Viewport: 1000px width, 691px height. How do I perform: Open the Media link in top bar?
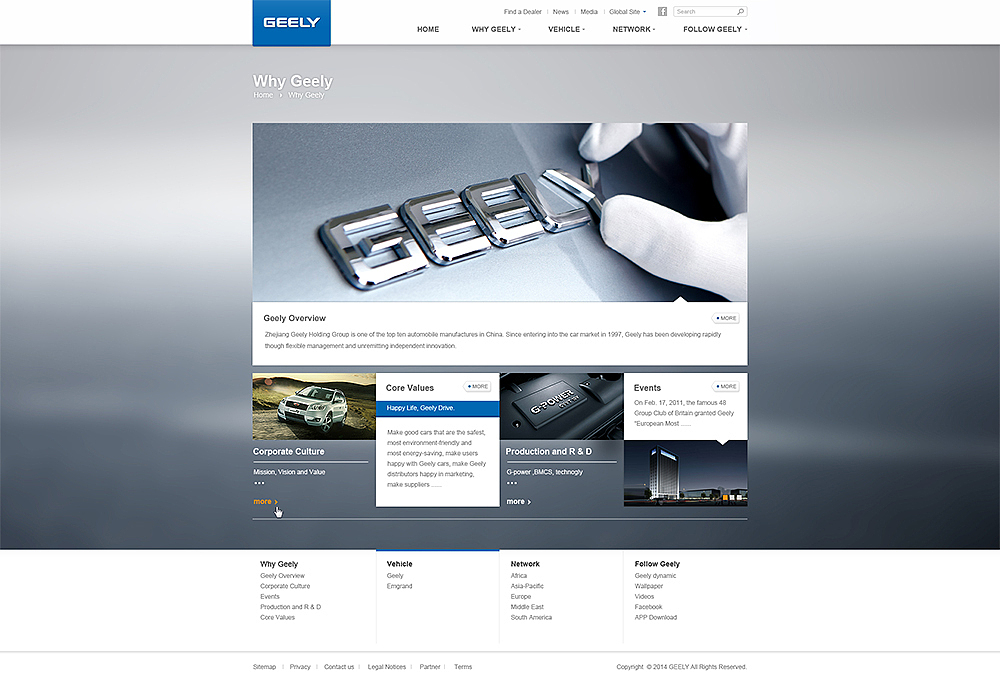(x=589, y=11)
